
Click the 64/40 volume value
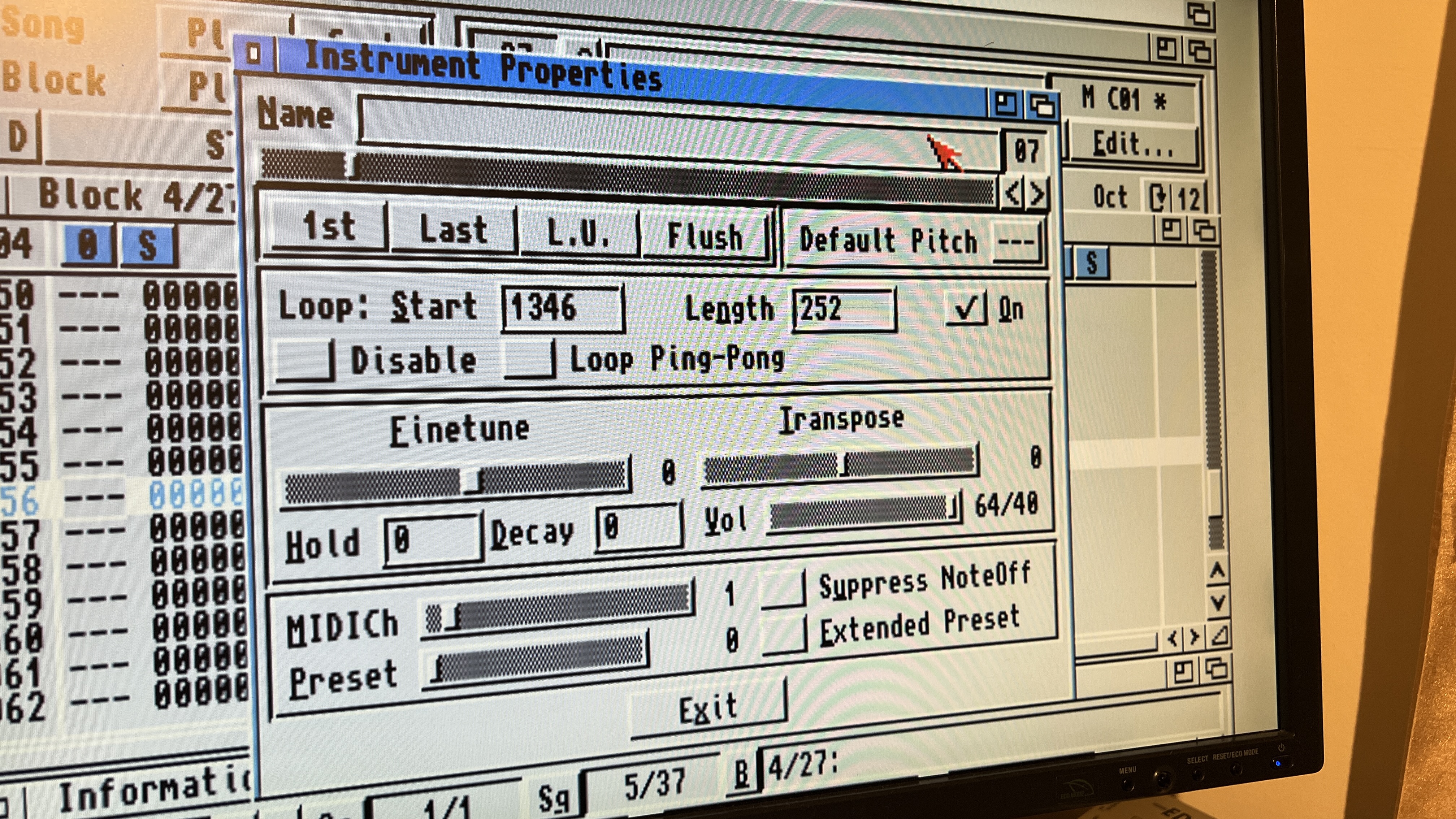click(x=1006, y=504)
